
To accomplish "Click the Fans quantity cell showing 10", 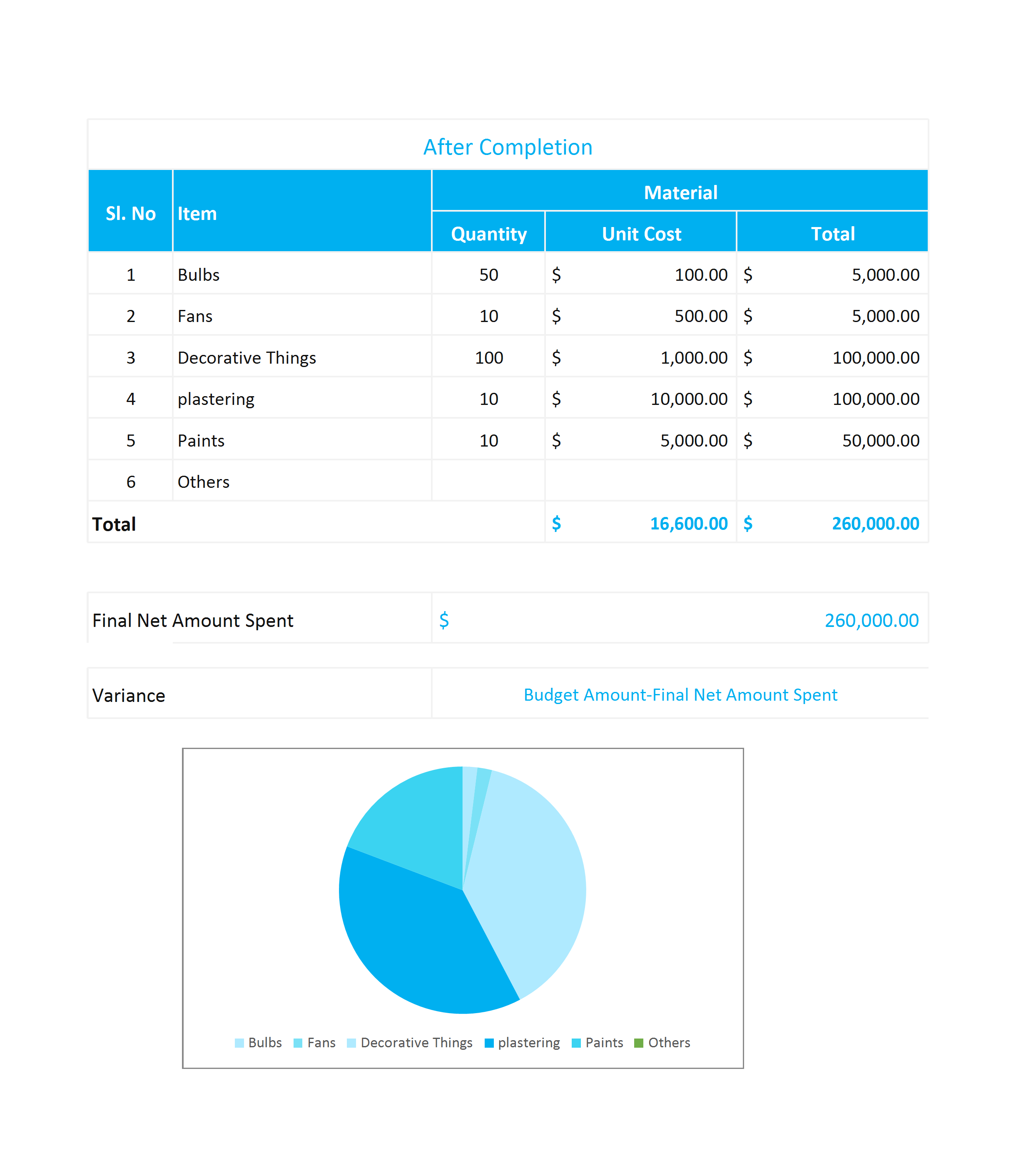I will [x=488, y=316].
